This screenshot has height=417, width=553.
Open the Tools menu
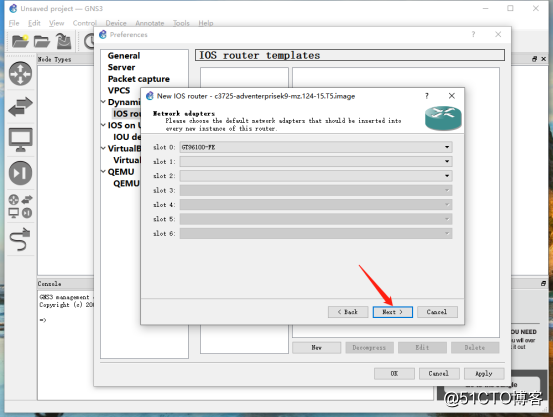tap(181, 23)
